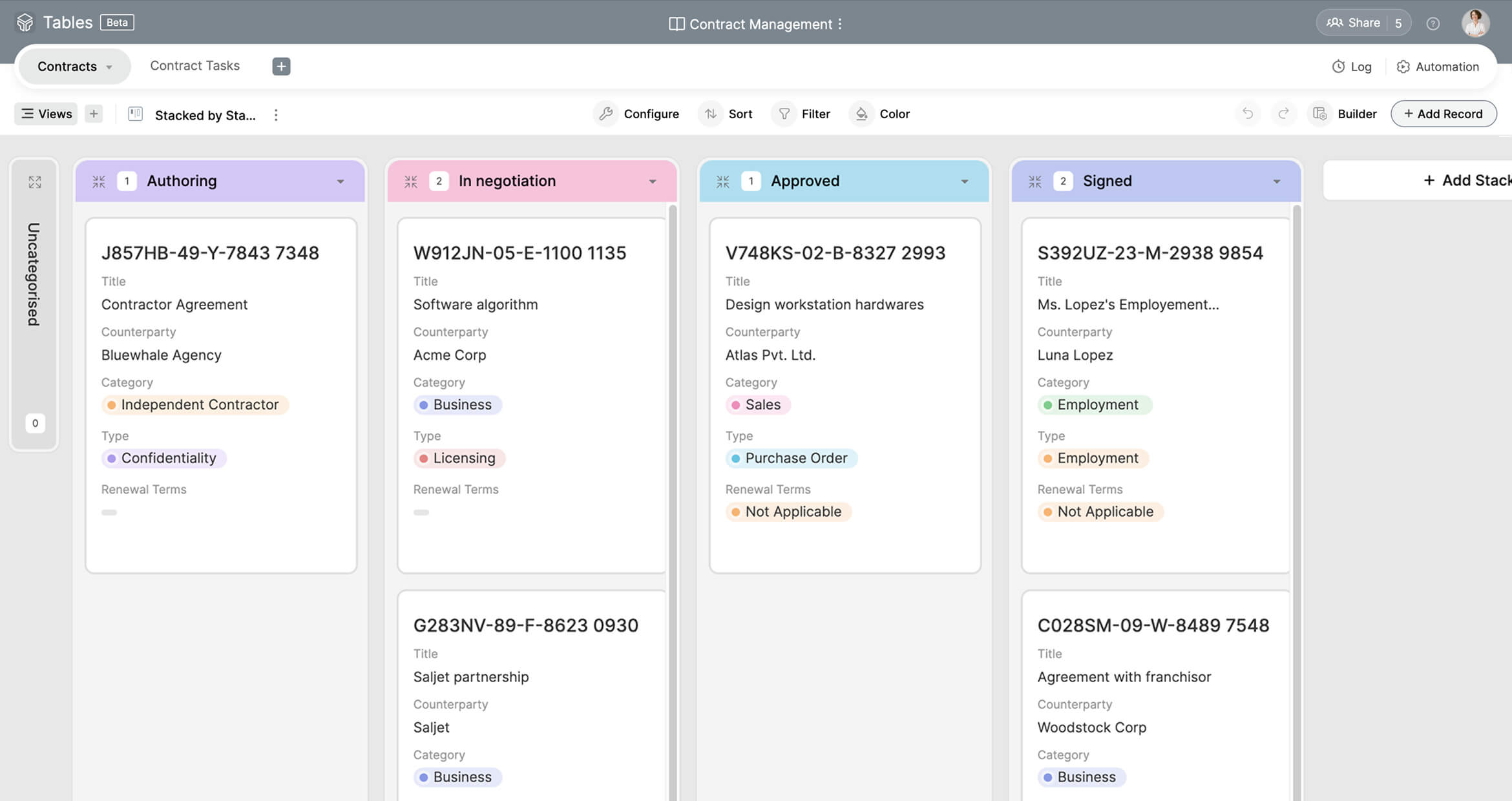Collapse the Authoring stack
Image resolution: width=1512 pixels, height=801 pixels.
[99, 182]
